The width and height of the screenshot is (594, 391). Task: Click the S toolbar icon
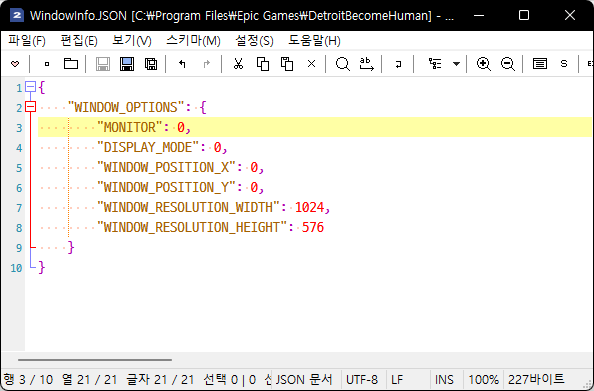coord(564,64)
